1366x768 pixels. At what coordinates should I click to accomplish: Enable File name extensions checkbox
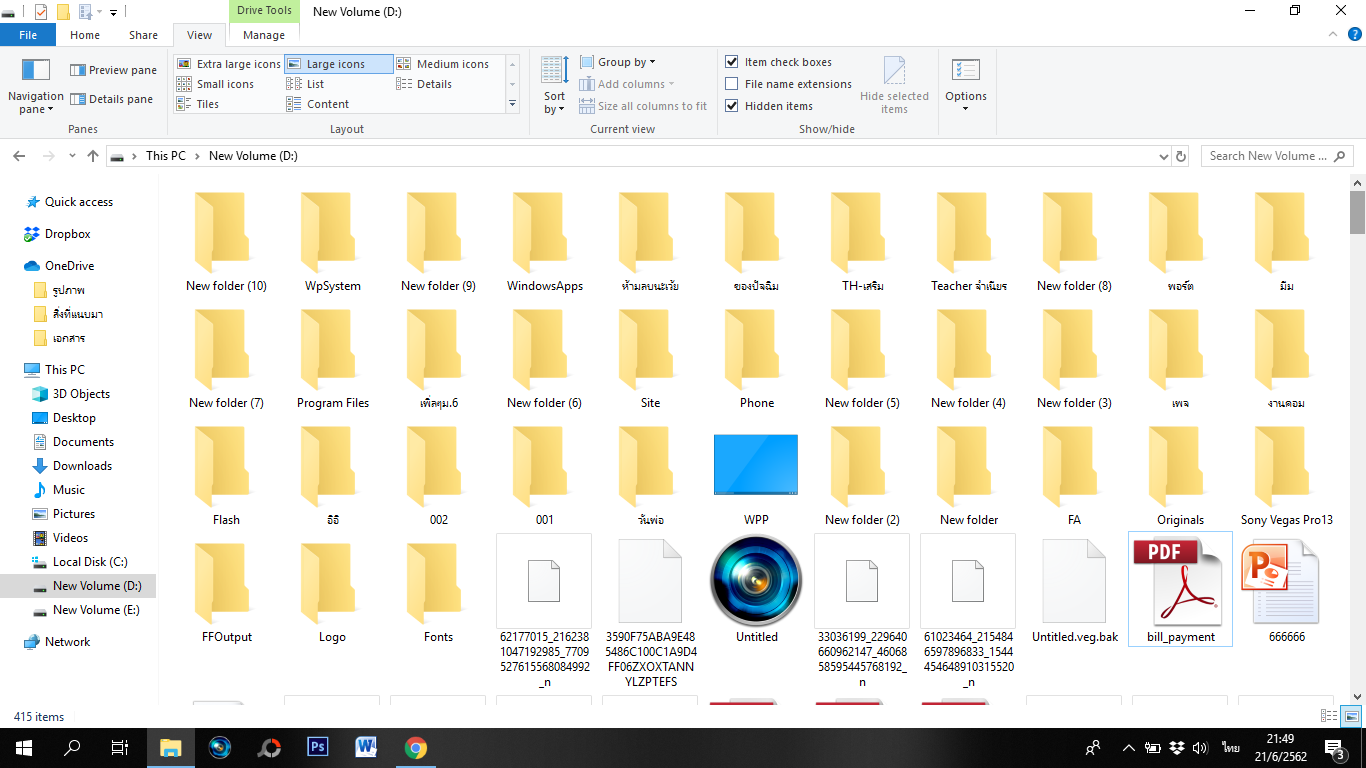click(x=732, y=84)
